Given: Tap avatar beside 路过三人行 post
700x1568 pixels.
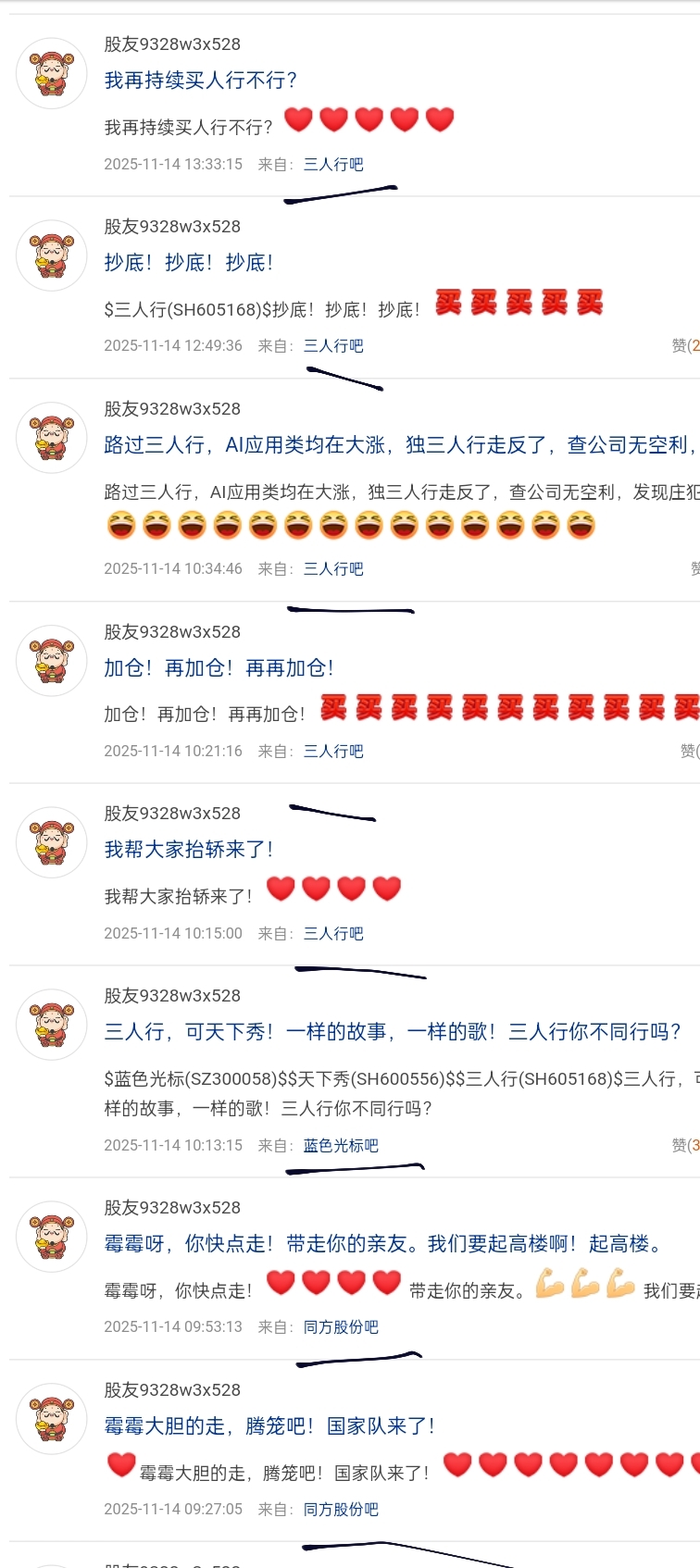Looking at the screenshot, I should point(52,439).
